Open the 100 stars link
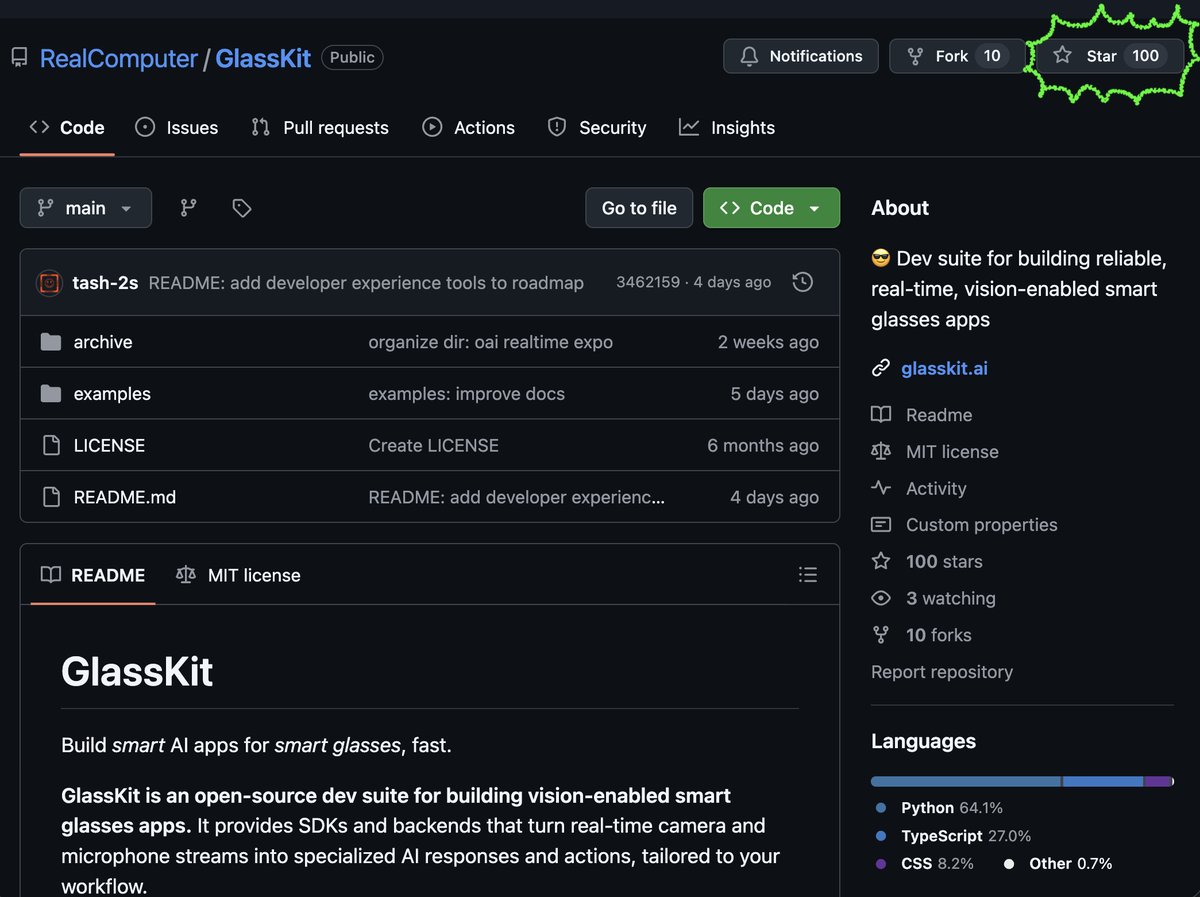Image resolution: width=1200 pixels, height=897 pixels. (x=944, y=561)
